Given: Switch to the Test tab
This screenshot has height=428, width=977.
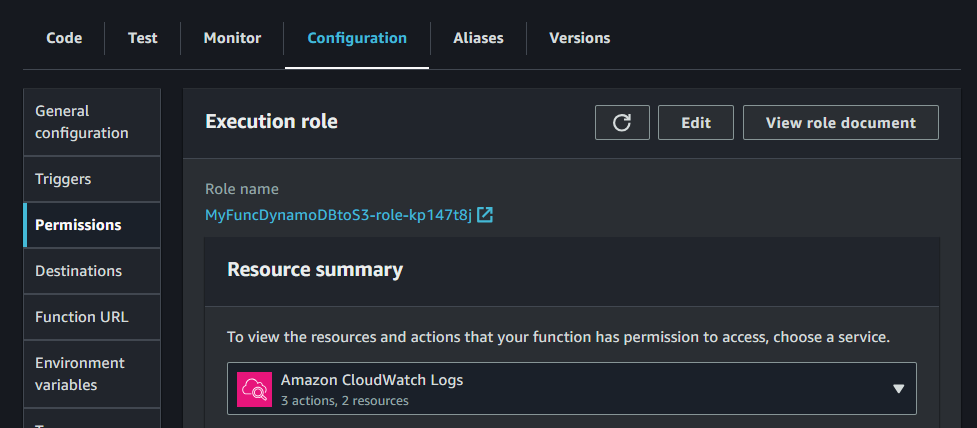Looking at the screenshot, I should point(143,38).
